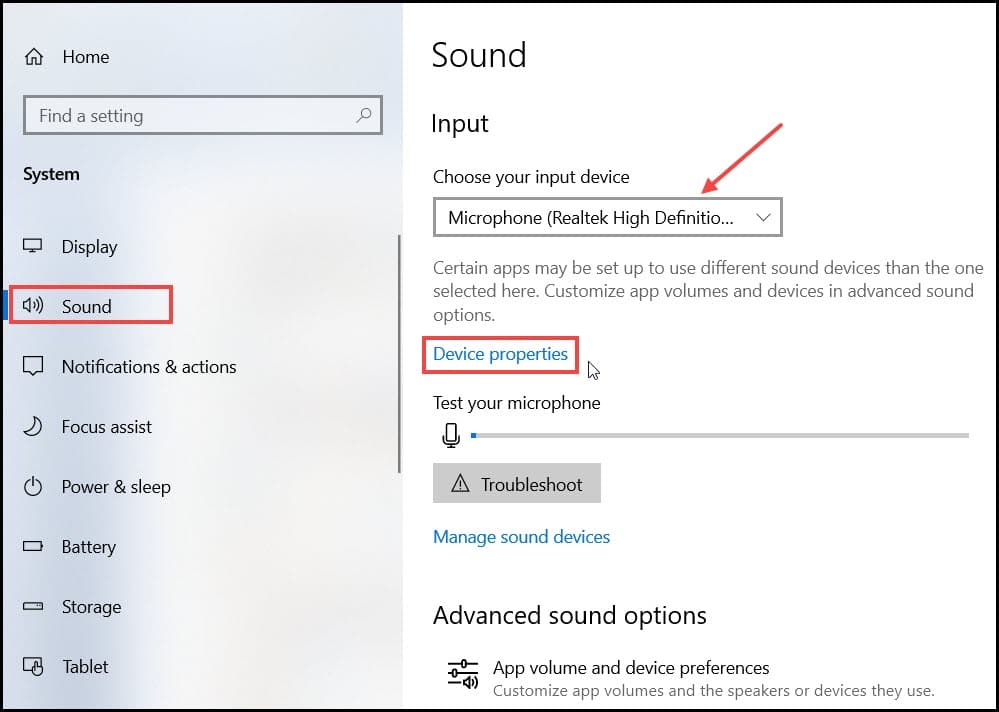Image resolution: width=999 pixels, height=712 pixels.
Task: Open Notifications & actions via its sidebar icon
Action: point(33,366)
